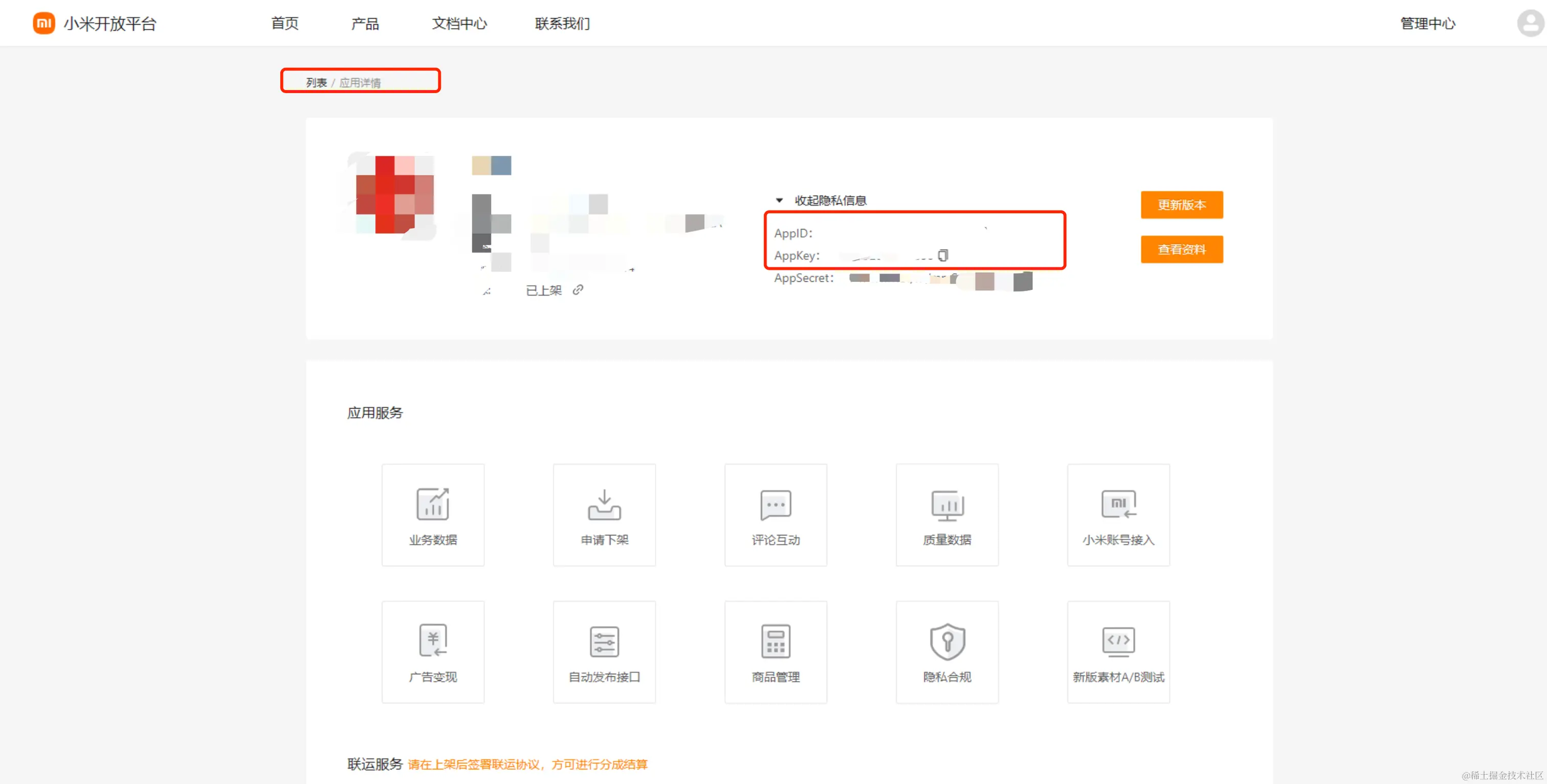The width and height of the screenshot is (1547, 784).
Task: Go to the 首页 menu item
Action: 284,24
